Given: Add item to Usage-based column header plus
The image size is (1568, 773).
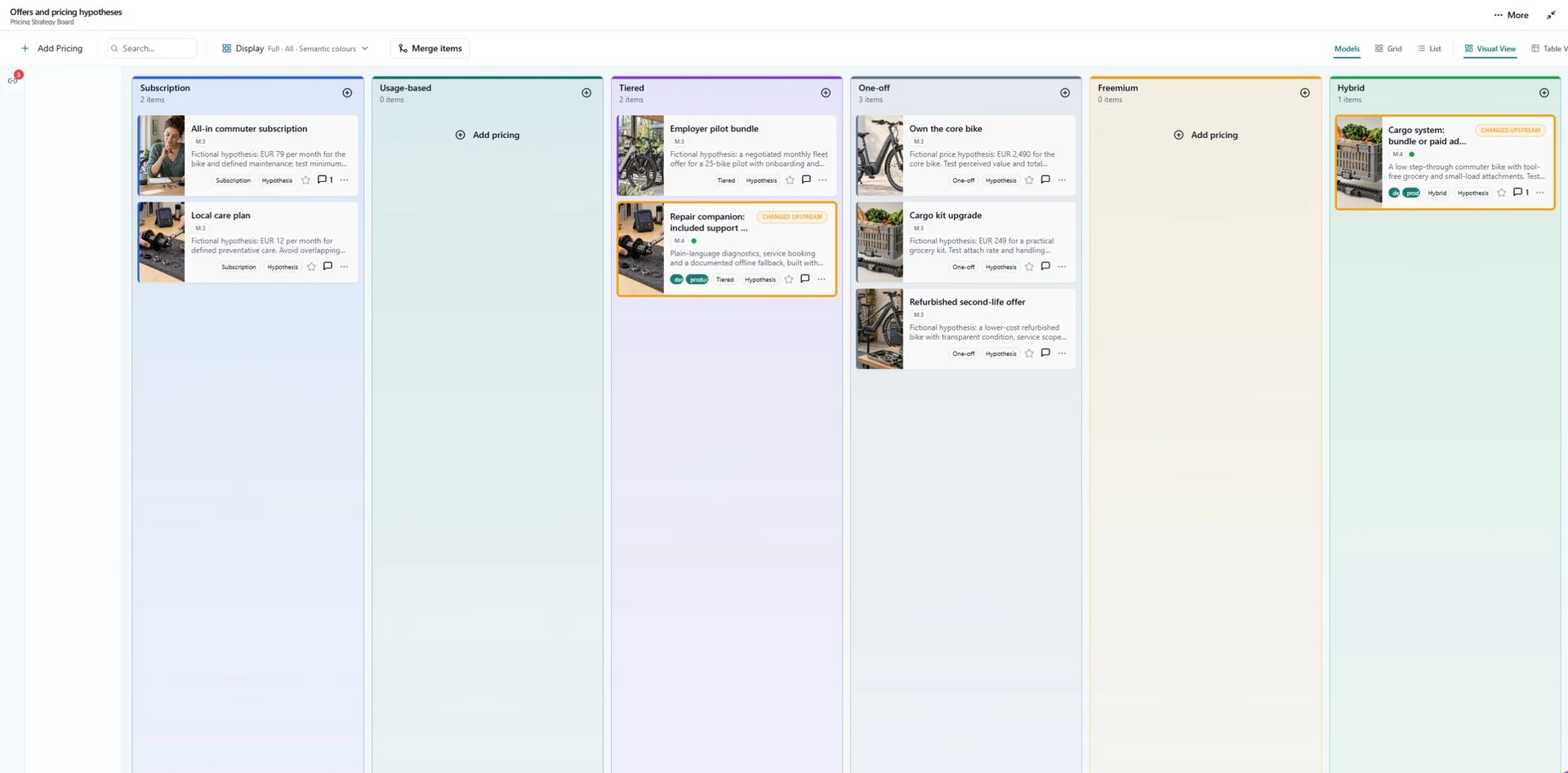Looking at the screenshot, I should pyautogui.click(x=586, y=93).
